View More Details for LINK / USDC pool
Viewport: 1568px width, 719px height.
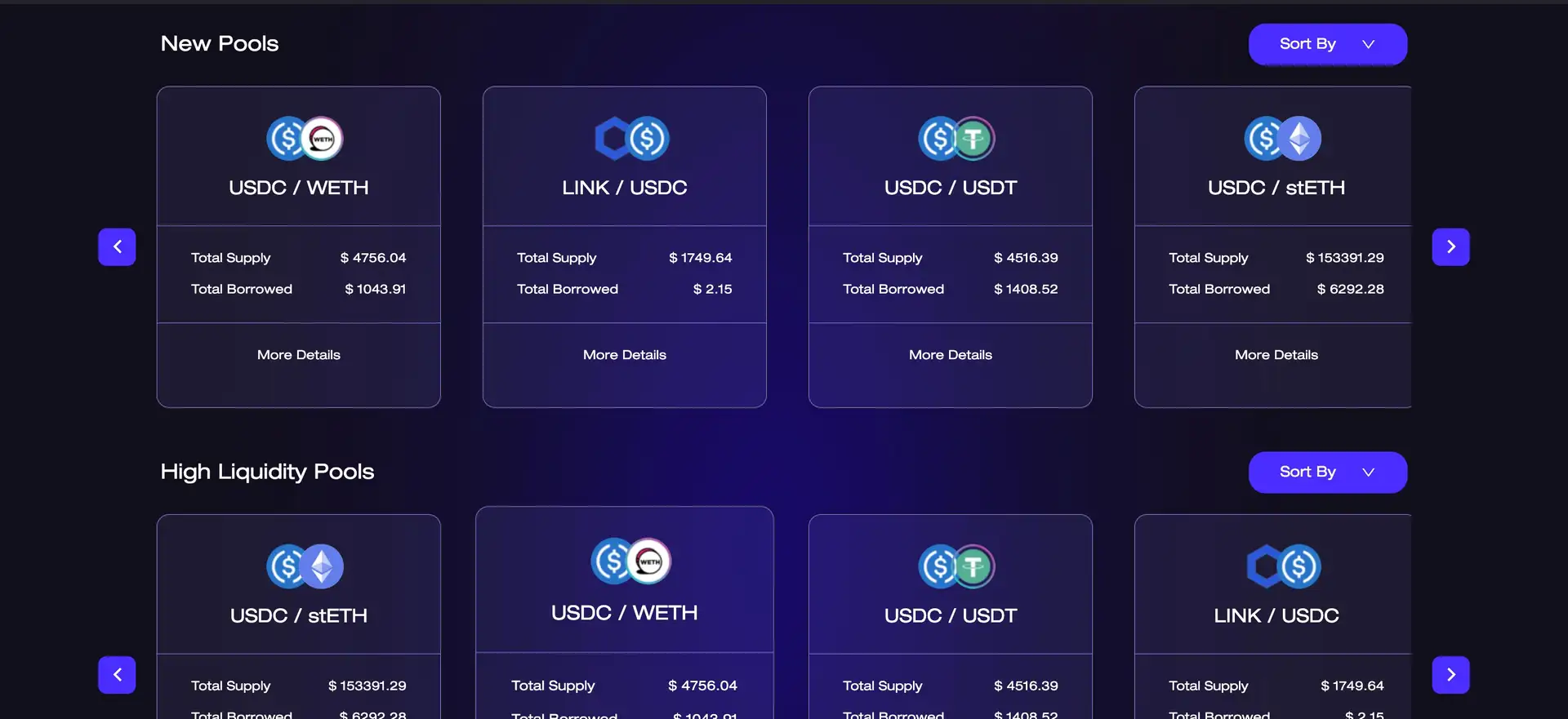[624, 355]
